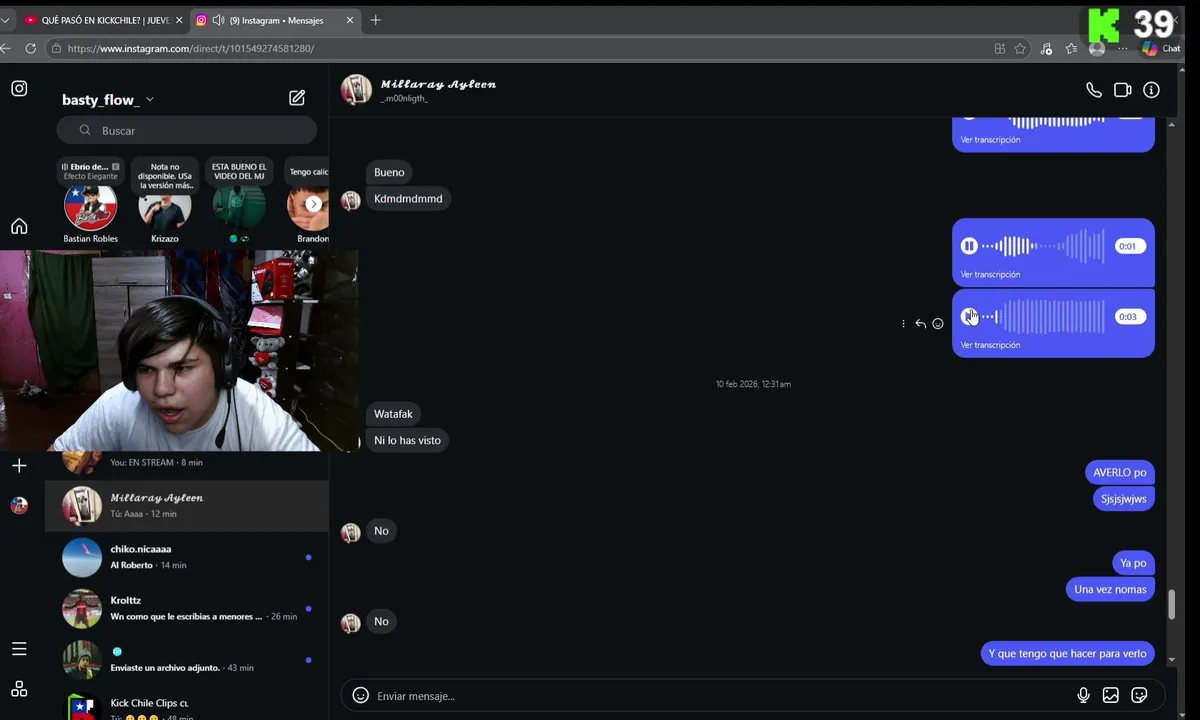Start an audio call with phone icon
The height and width of the screenshot is (720, 1200).
pos(1094,90)
